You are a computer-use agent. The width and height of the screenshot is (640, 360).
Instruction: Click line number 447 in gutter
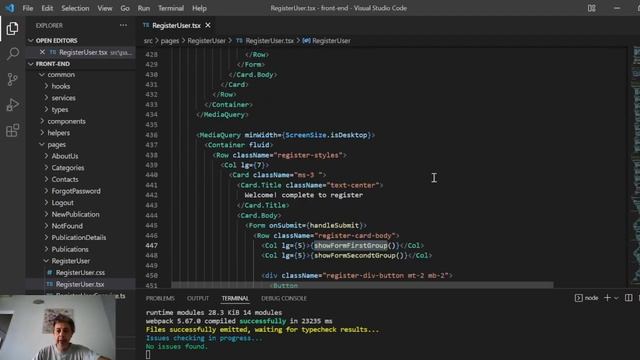tap(151, 245)
